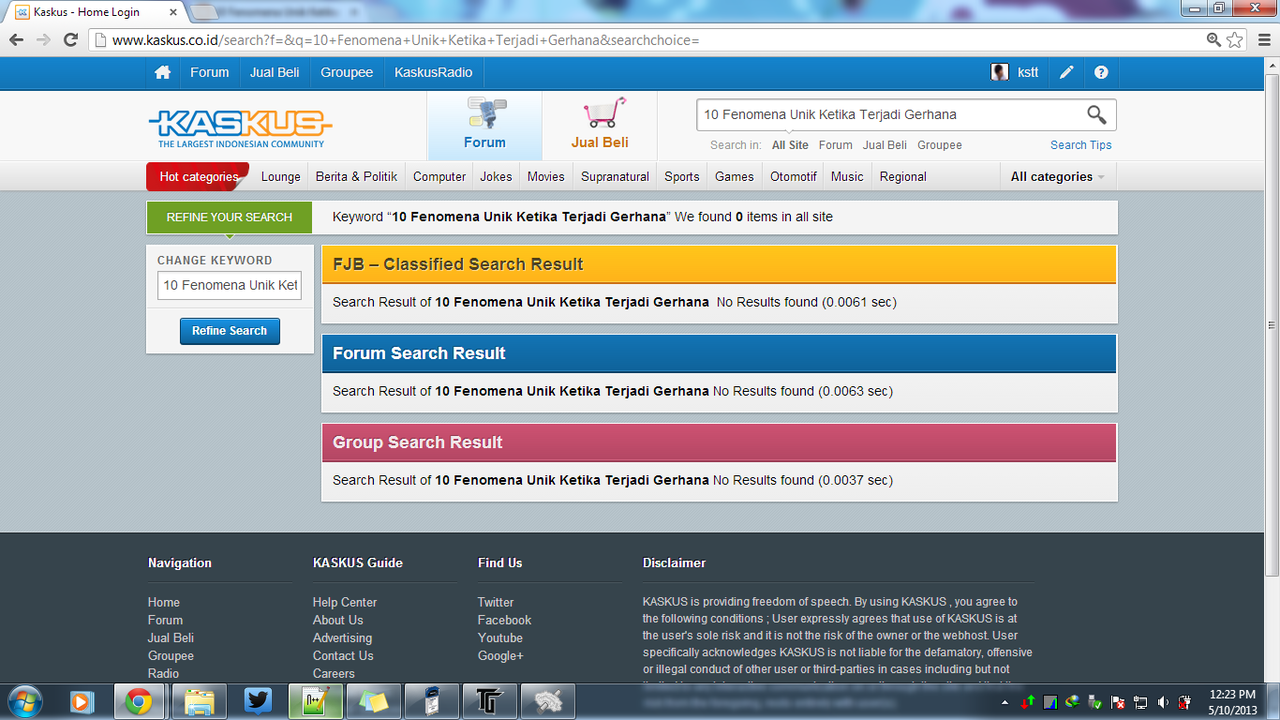
Task: Open the Notepad++ taskbar icon
Action: [x=316, y=701]
